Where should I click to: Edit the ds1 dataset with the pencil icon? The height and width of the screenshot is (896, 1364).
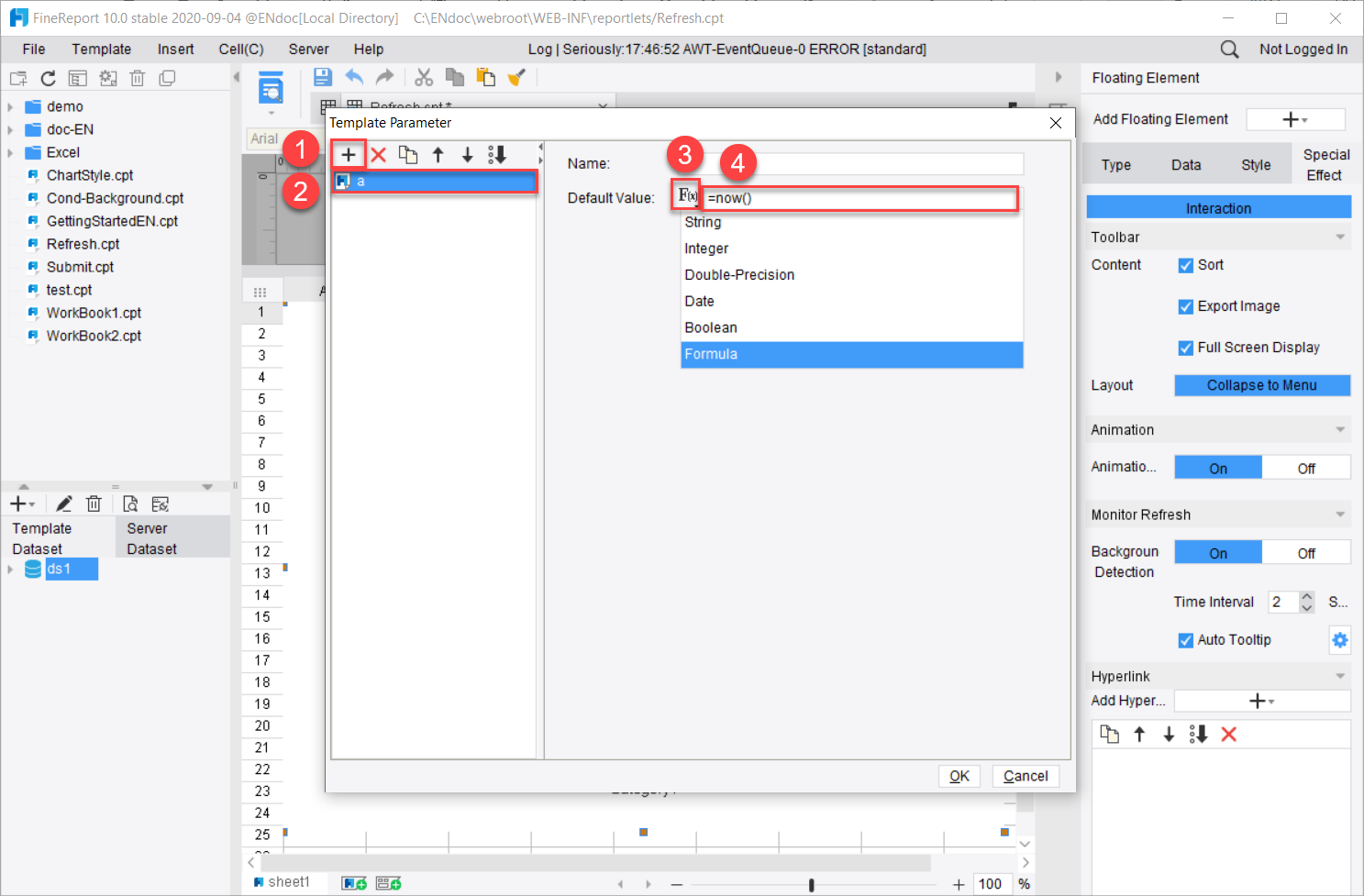[63, 503]
